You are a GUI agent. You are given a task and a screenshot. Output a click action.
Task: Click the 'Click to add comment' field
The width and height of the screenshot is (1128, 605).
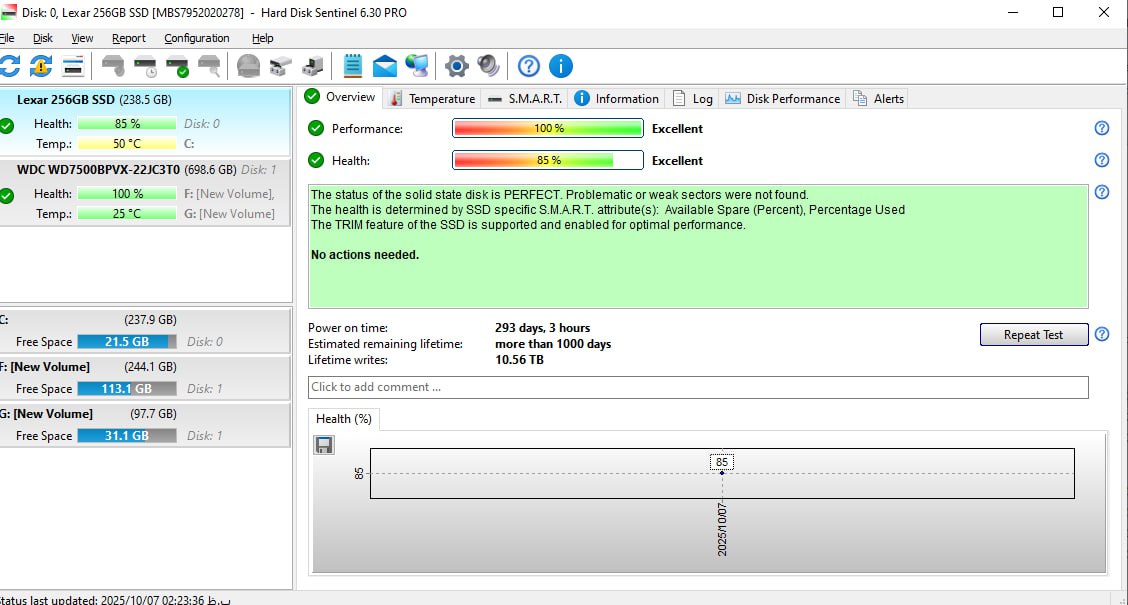point(698,387)
